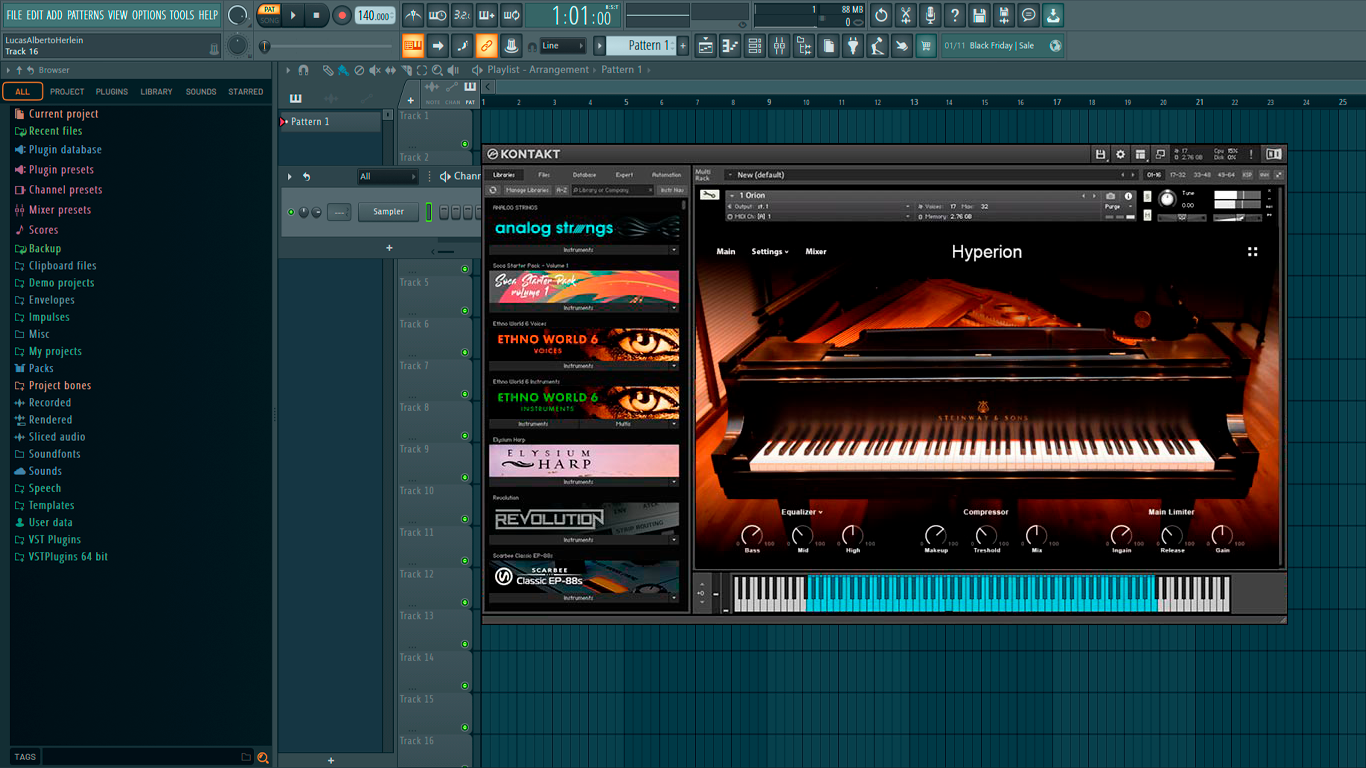Switch browser to SOUNDS tab
Viewport: 1366px width, 768px height.
pyautogui.click(x=201, y=91)
